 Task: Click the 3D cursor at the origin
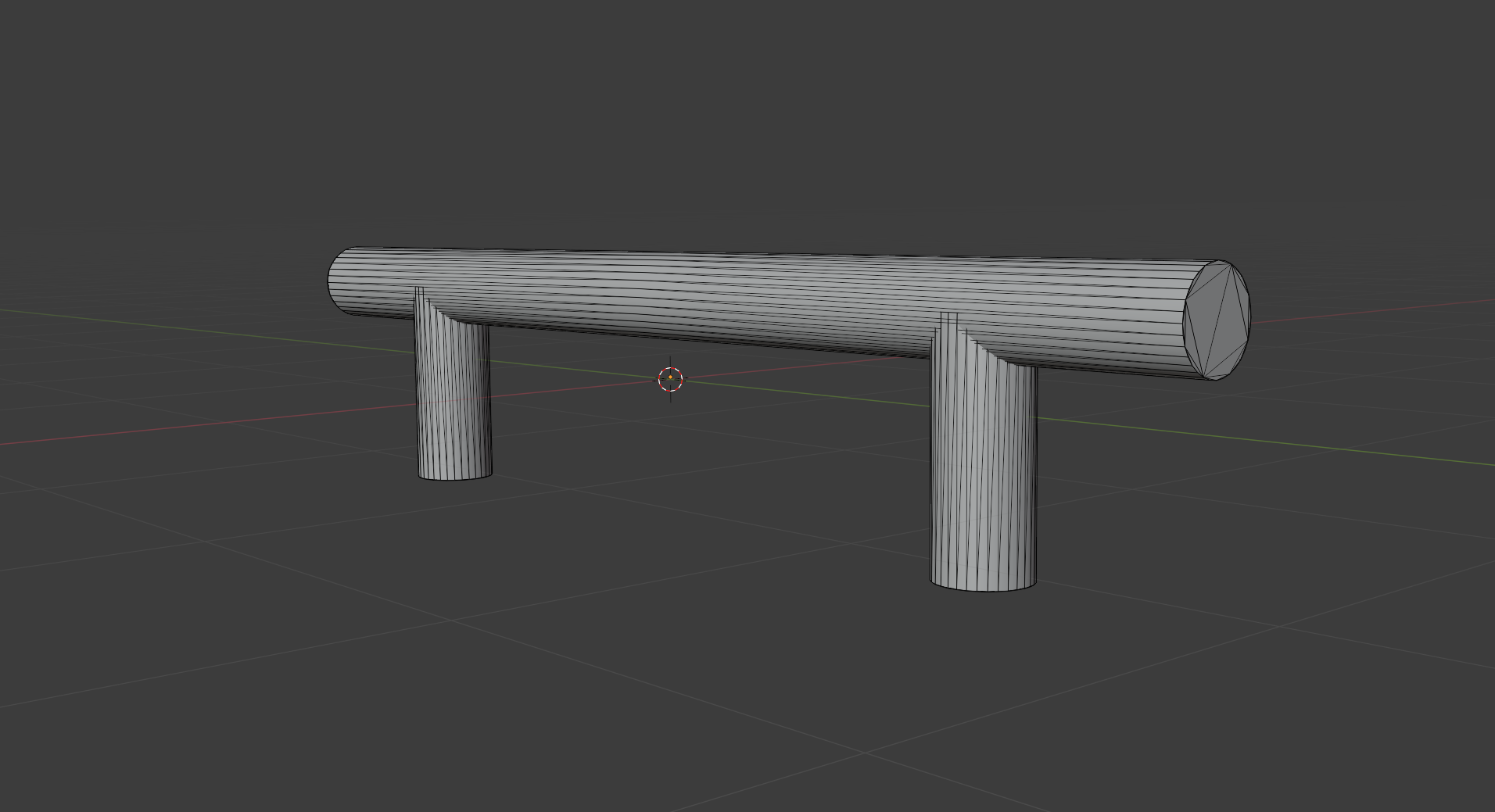click(x=671, y=379)
